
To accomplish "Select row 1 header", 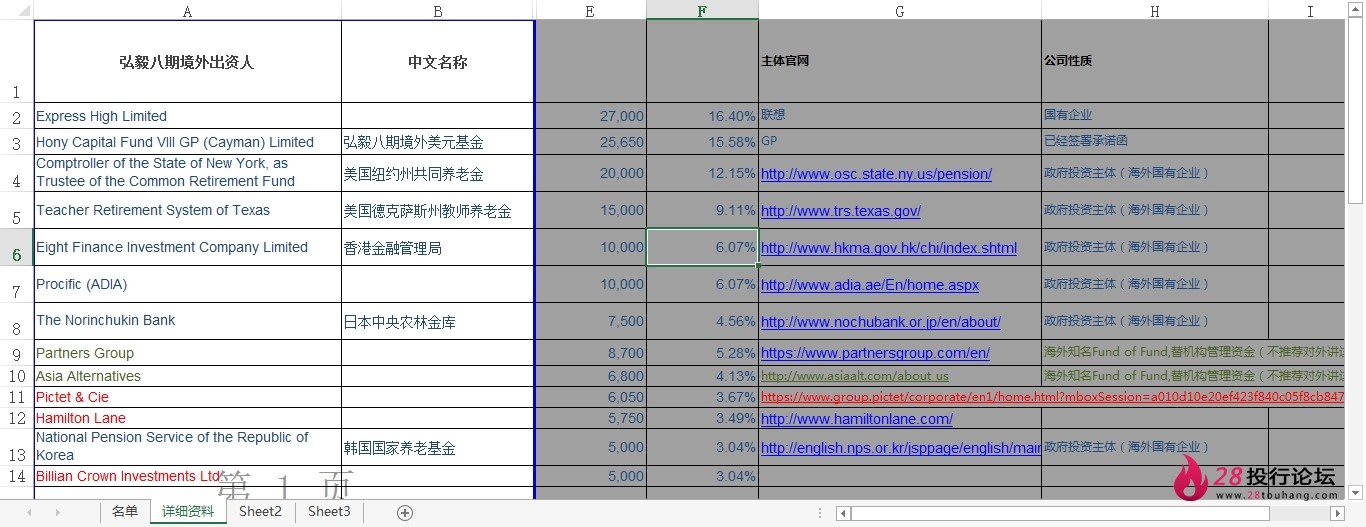I will tap(17, 61).
